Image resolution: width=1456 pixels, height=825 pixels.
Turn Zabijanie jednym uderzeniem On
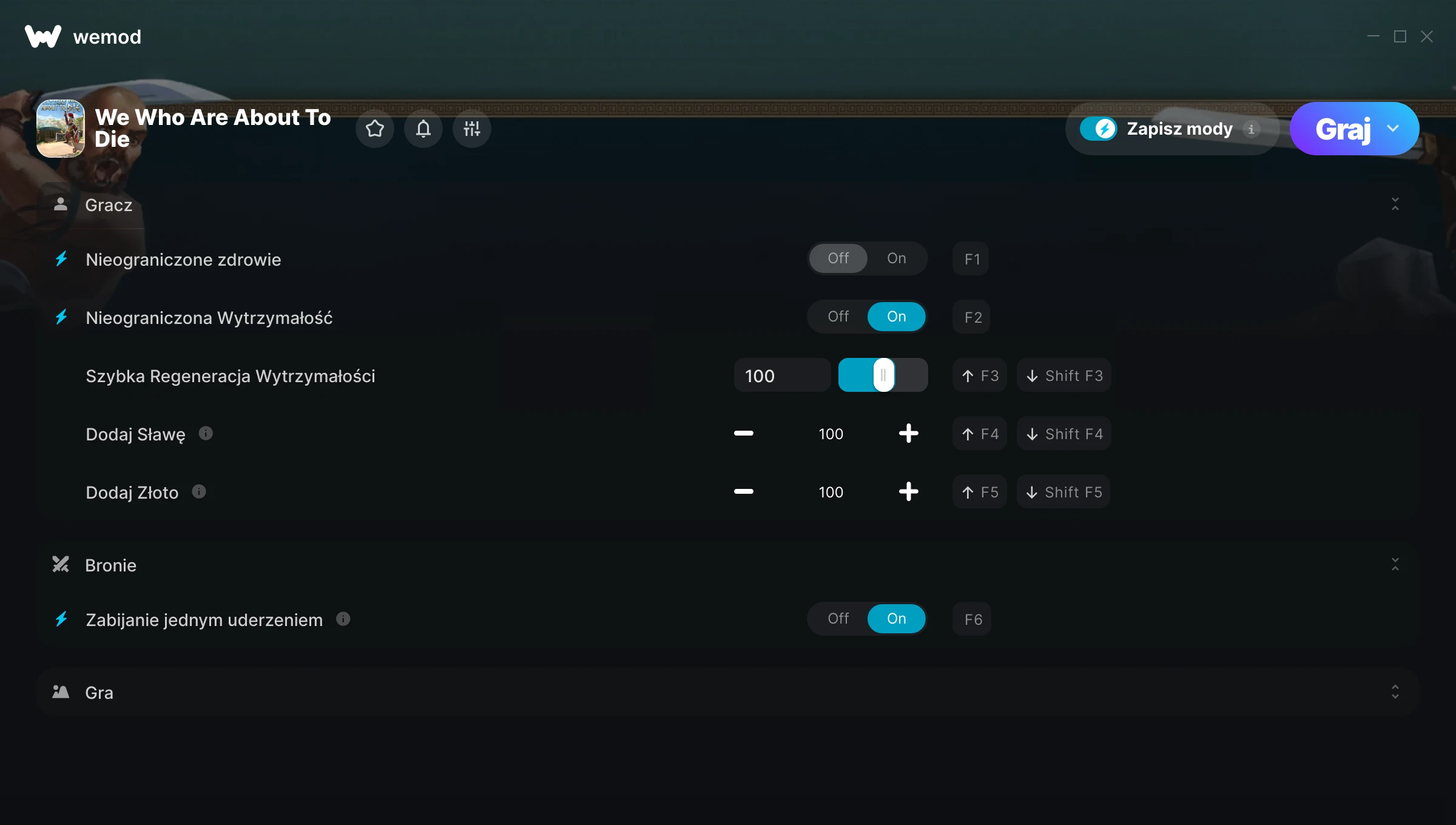click(897, 619)
